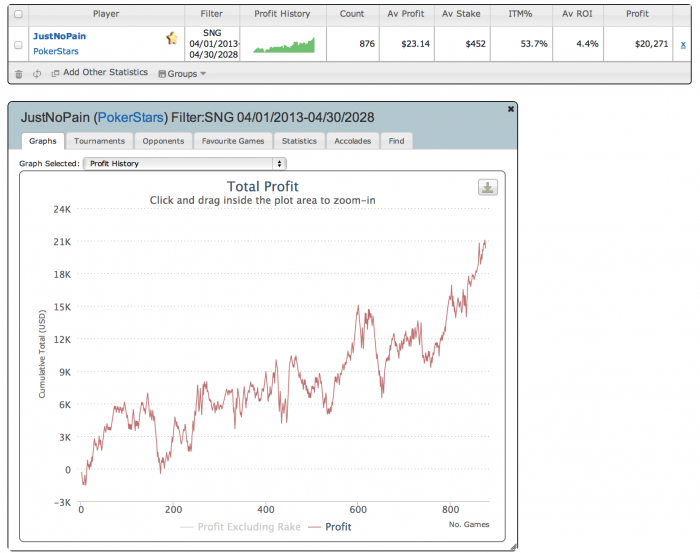This screenshot has width=700, height=553.
Task: Open PokerStars link in panel title
Action: pyautogui.click(x=130, y=117)
